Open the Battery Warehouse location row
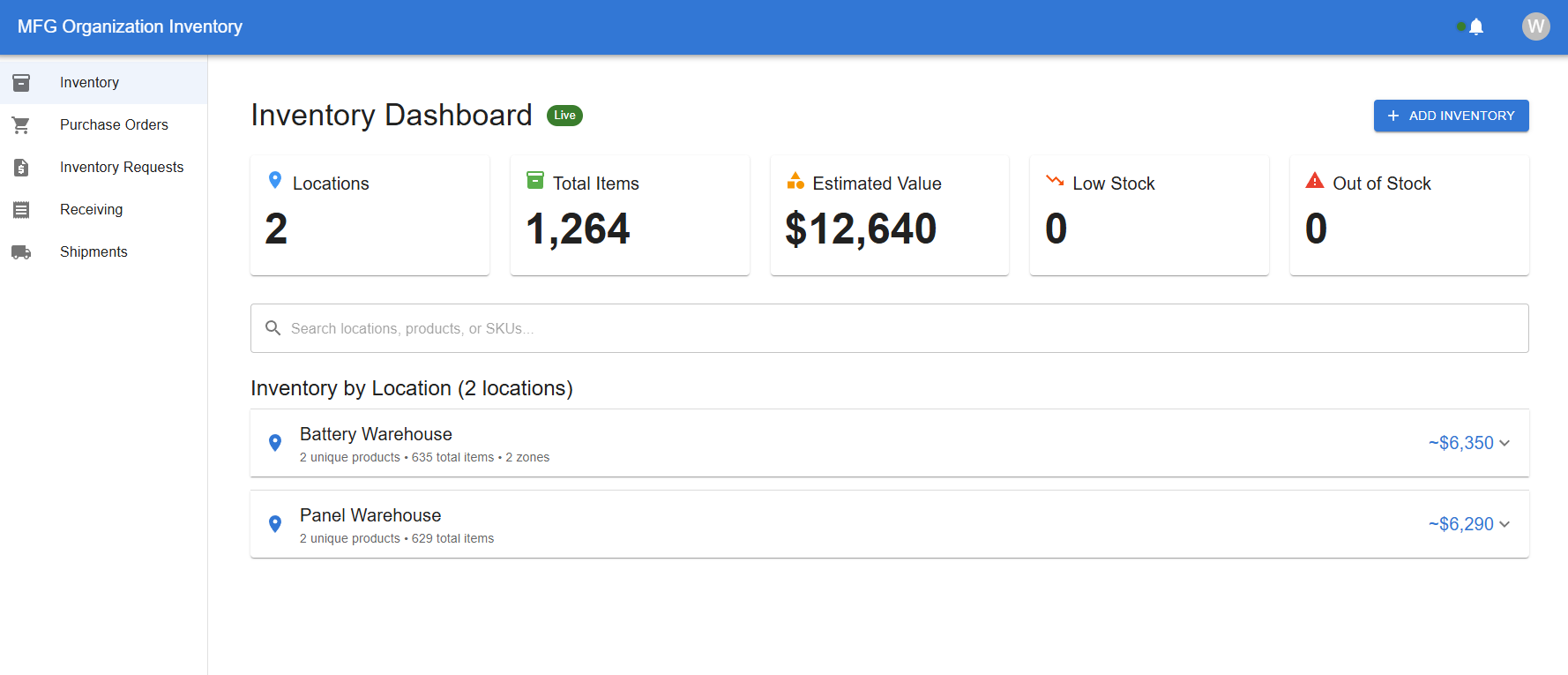 coord(794,443)
